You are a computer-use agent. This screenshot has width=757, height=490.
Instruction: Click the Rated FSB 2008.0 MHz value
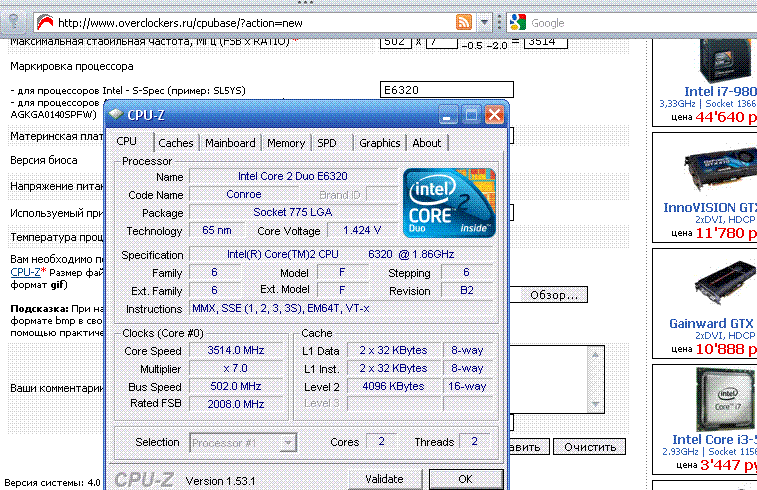pos(236,404)
